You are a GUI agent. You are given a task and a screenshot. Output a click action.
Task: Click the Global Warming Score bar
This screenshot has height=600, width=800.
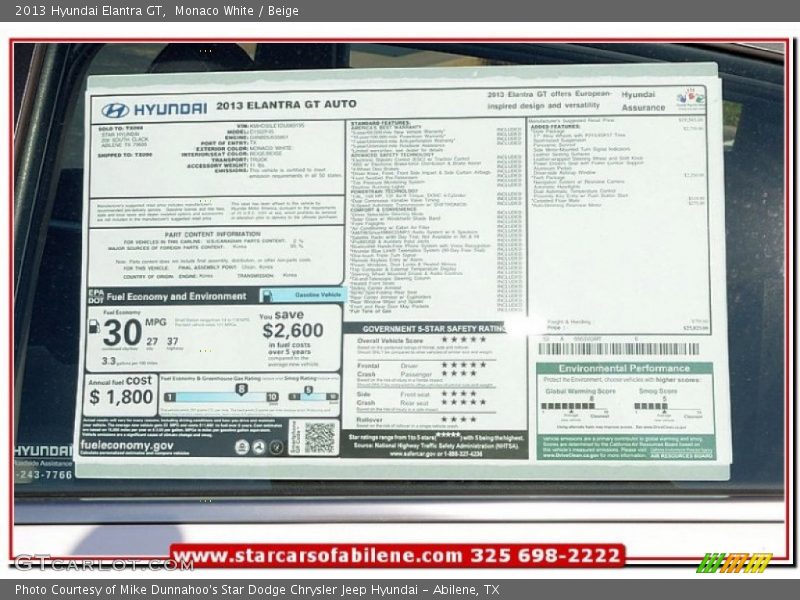pyautogui.click(x=568, y=406)
